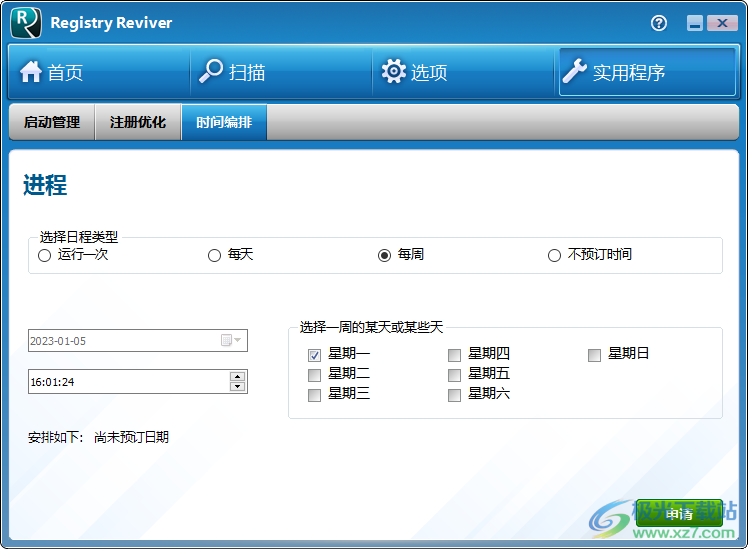Click the Registry Reviver logo icon
The image size is (748, 549).
pos(26,22)
